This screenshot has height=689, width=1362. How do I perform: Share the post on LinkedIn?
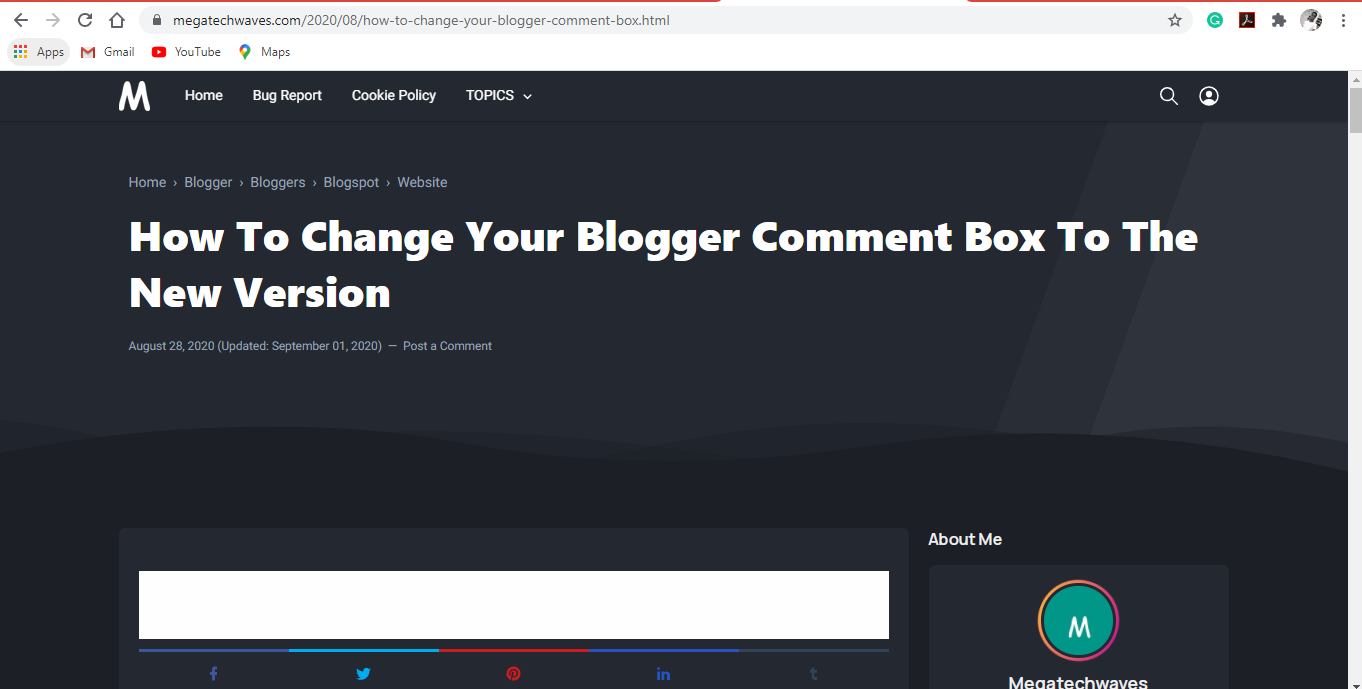[x=663, y=674]
